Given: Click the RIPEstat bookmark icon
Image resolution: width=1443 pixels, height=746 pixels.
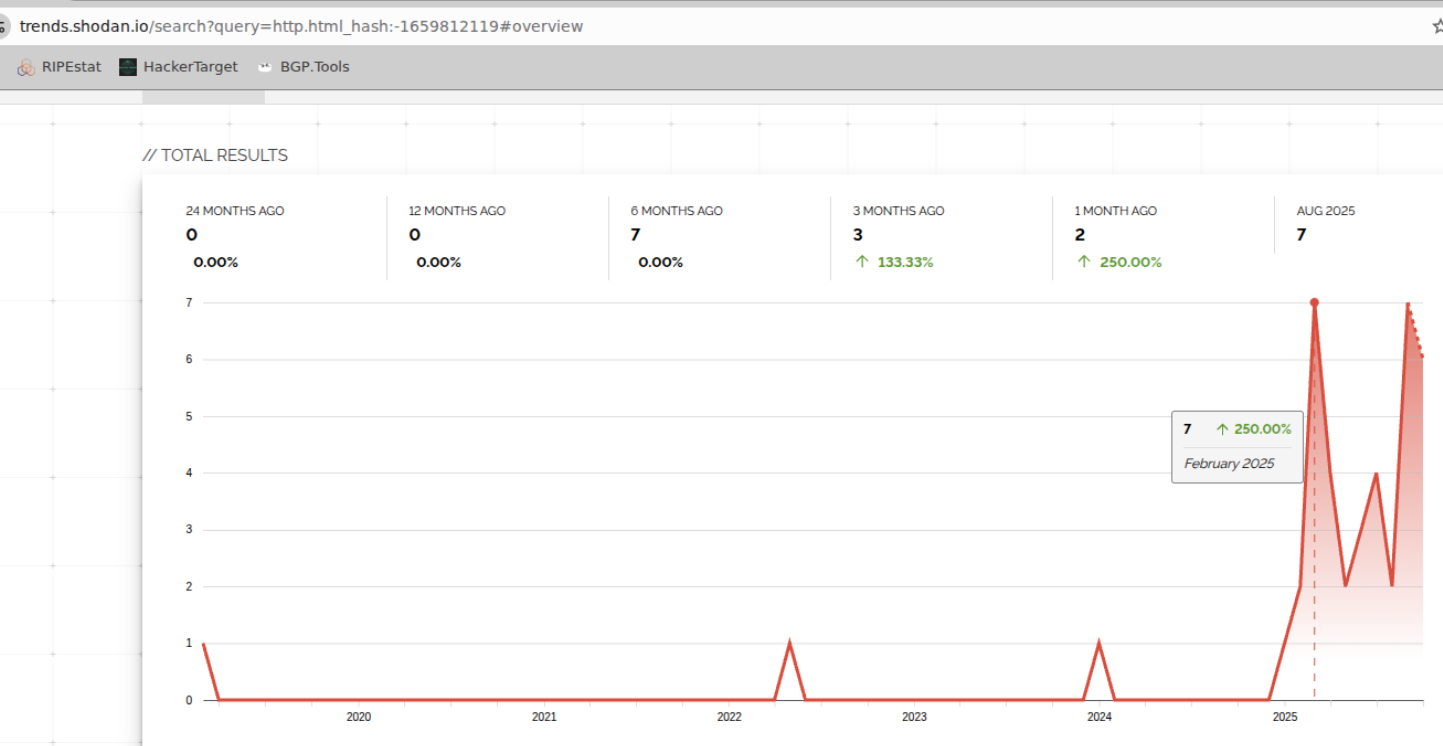Looking at the screenshot, I should click(x=26, y=67).
